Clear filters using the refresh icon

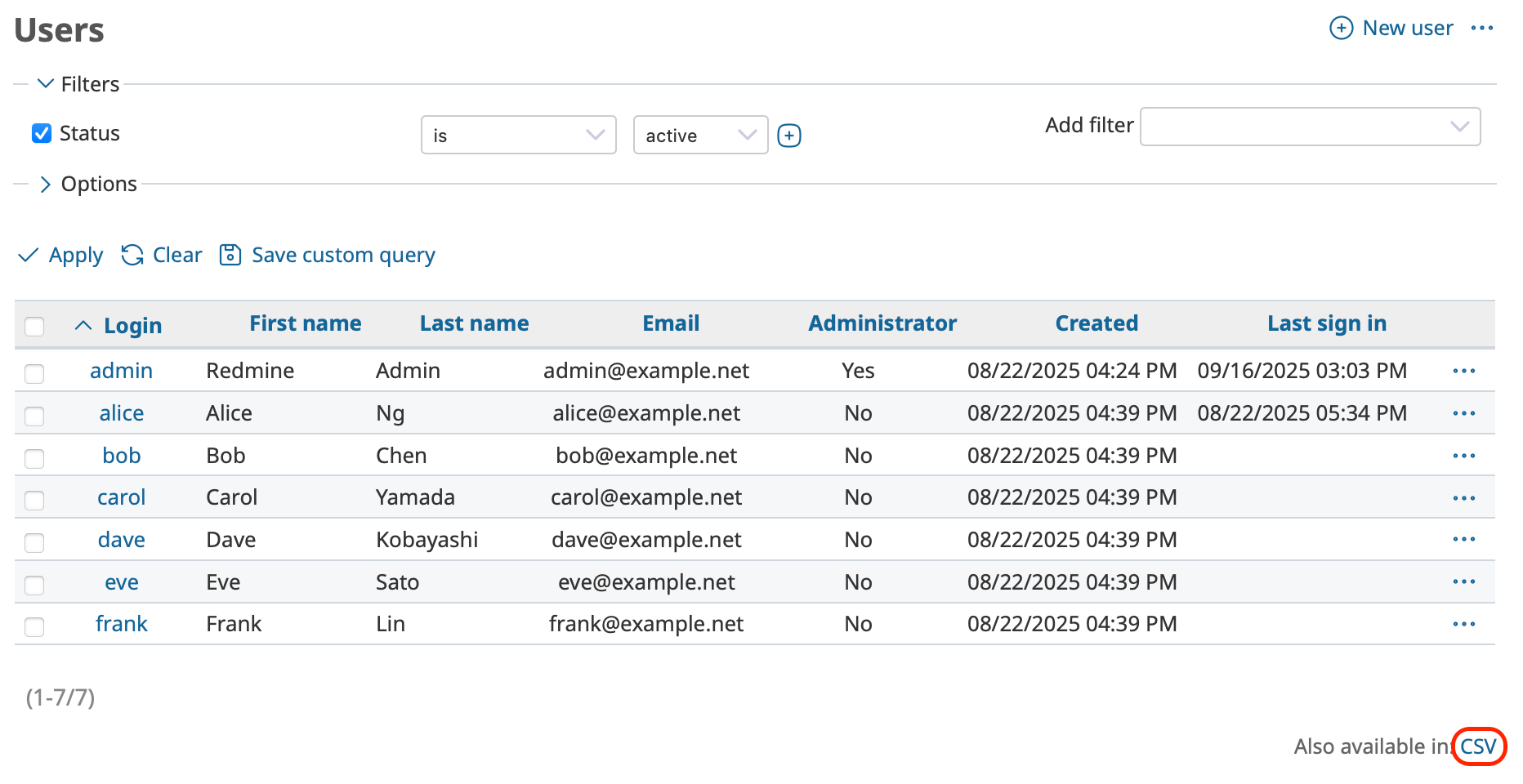click(x=132, y=255)
